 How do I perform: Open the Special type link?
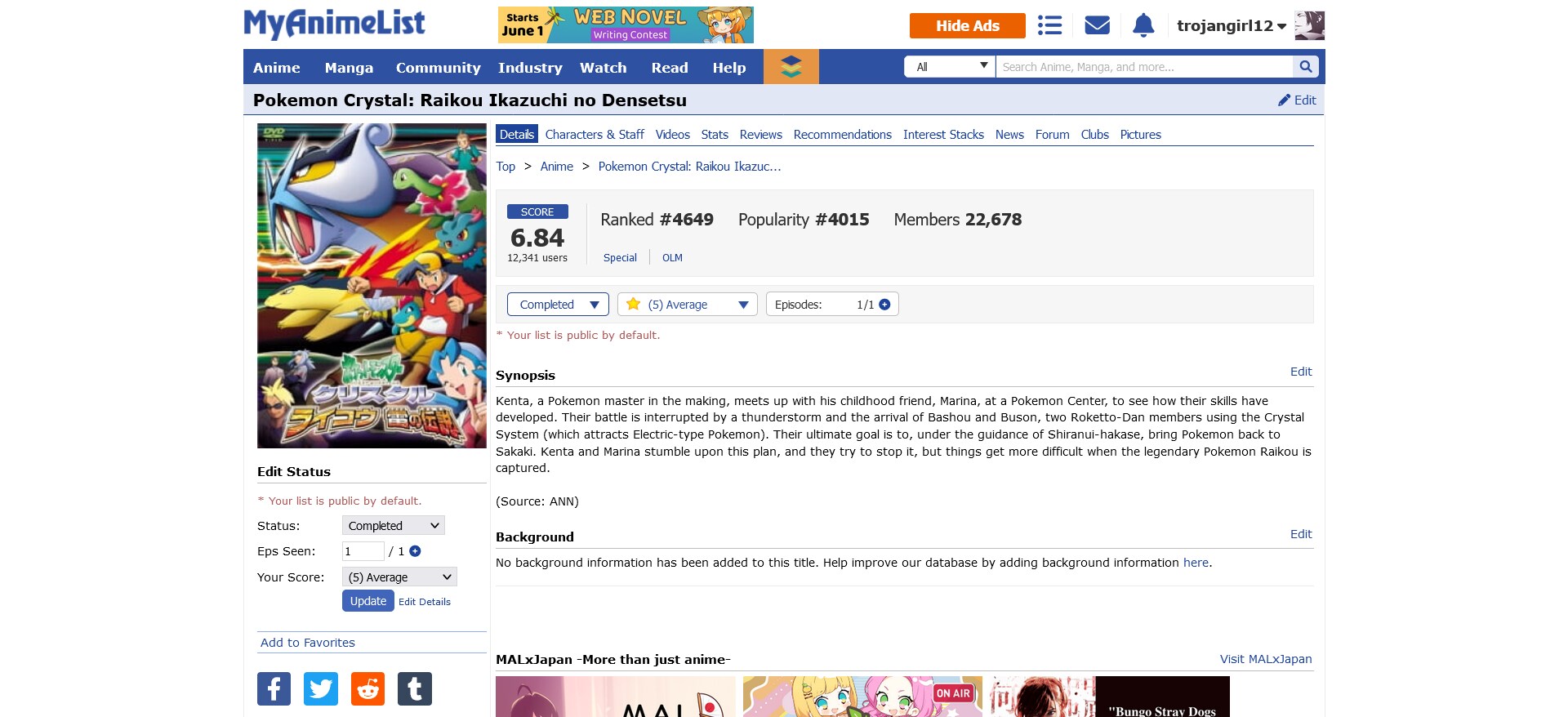[620, 258]
